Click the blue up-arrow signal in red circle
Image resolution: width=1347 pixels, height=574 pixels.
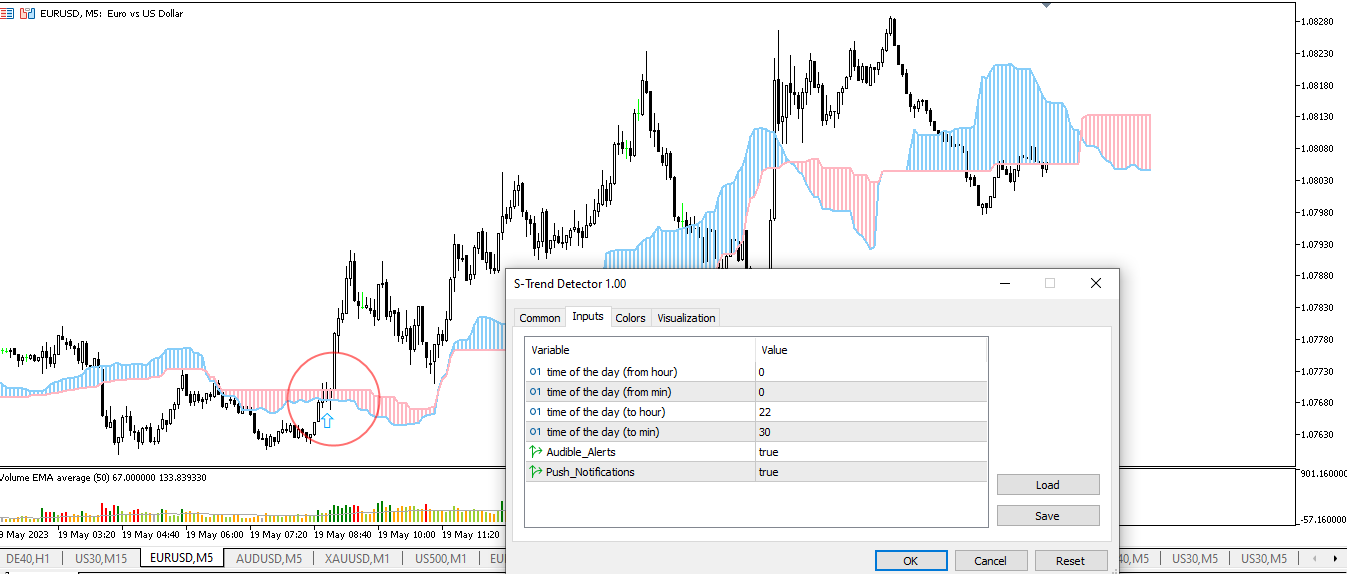click(327, 420)
